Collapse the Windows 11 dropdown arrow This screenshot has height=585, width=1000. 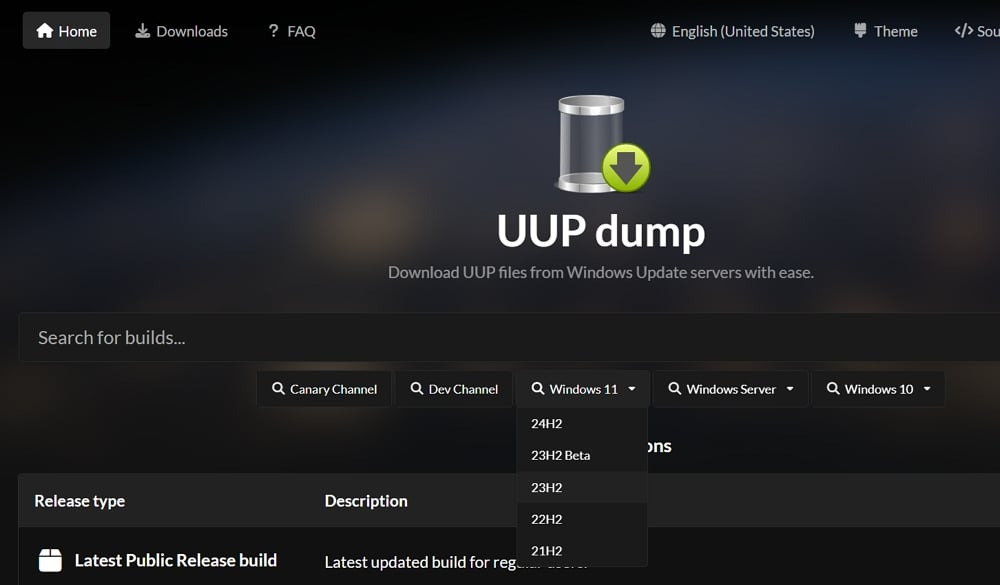[632, 389]
